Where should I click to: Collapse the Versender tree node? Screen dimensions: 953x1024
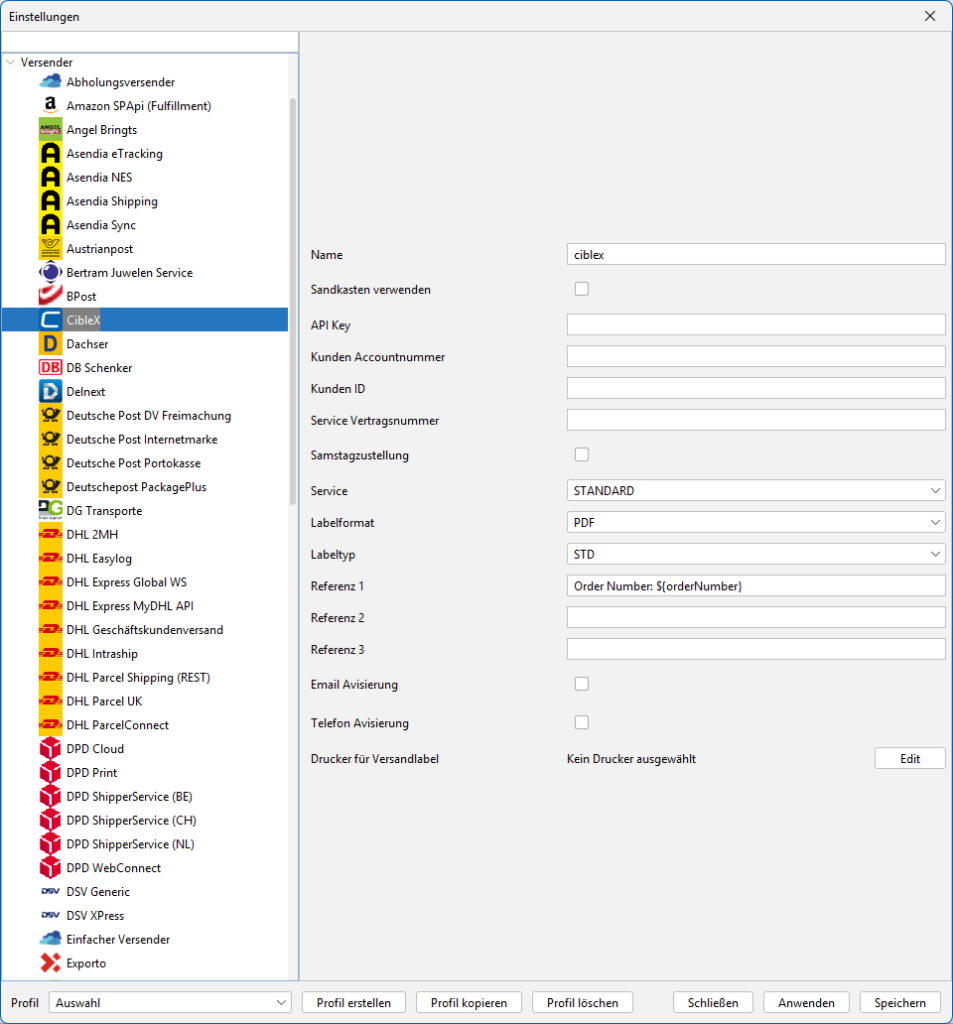click(x=10, y=62)
